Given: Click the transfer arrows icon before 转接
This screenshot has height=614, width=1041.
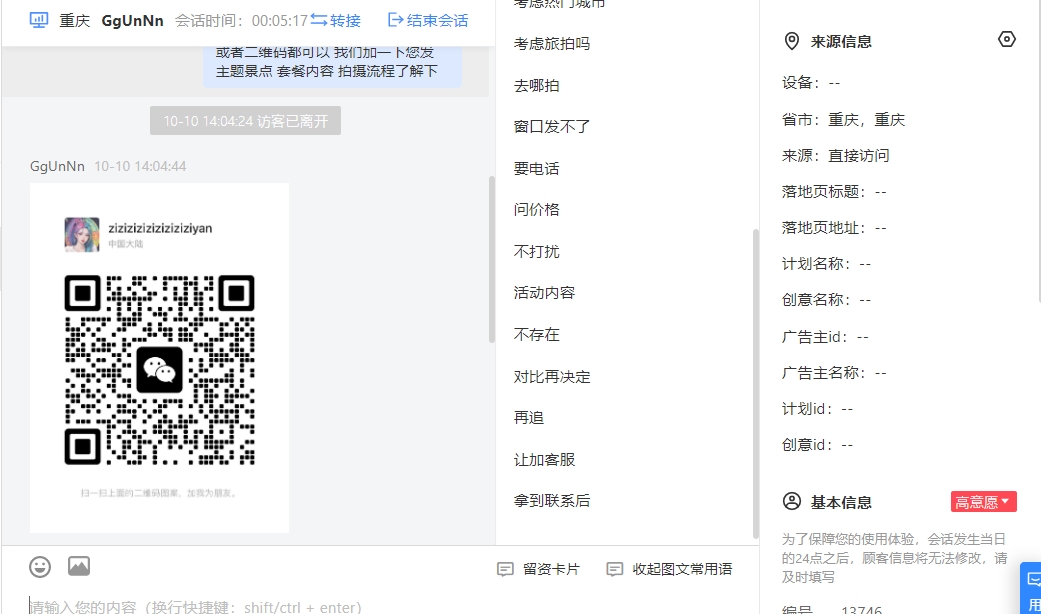Looking at the screenshot, I should tap(319, 20).
